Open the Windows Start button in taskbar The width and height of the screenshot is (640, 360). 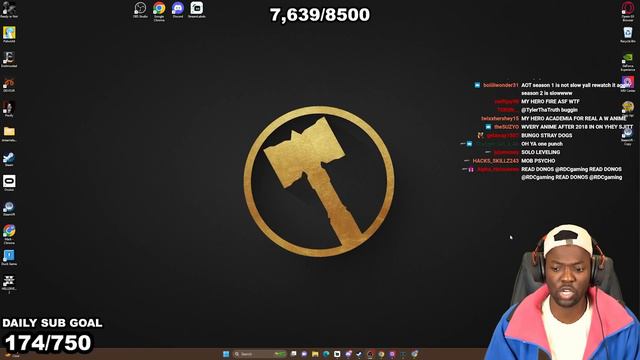point(226,354)
